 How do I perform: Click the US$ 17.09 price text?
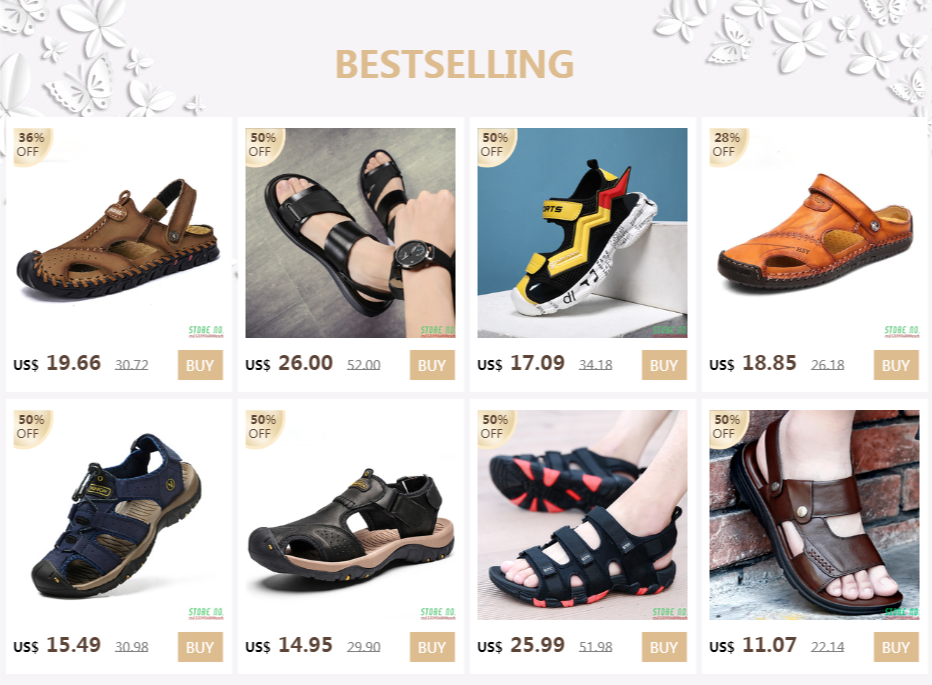point(521,363)
